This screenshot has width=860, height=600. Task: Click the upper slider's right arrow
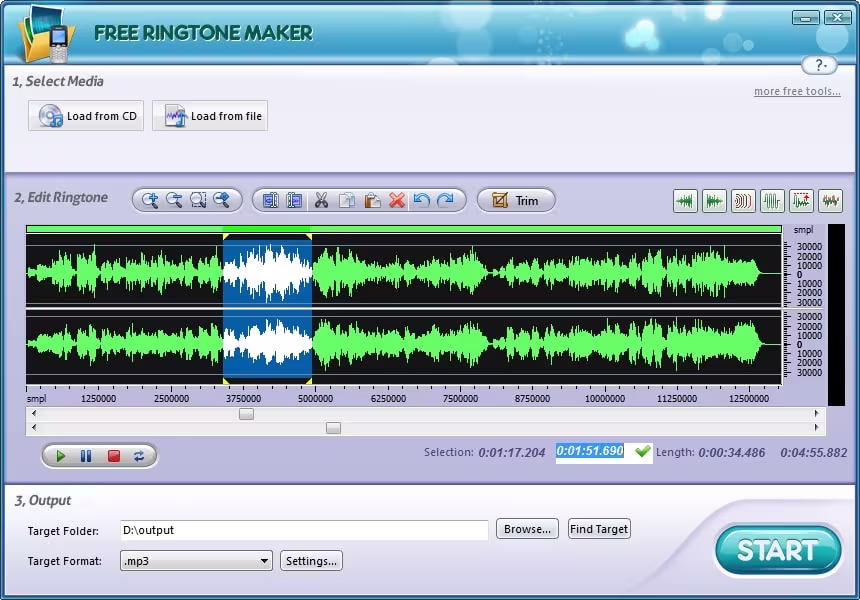[x=816, y=414]
